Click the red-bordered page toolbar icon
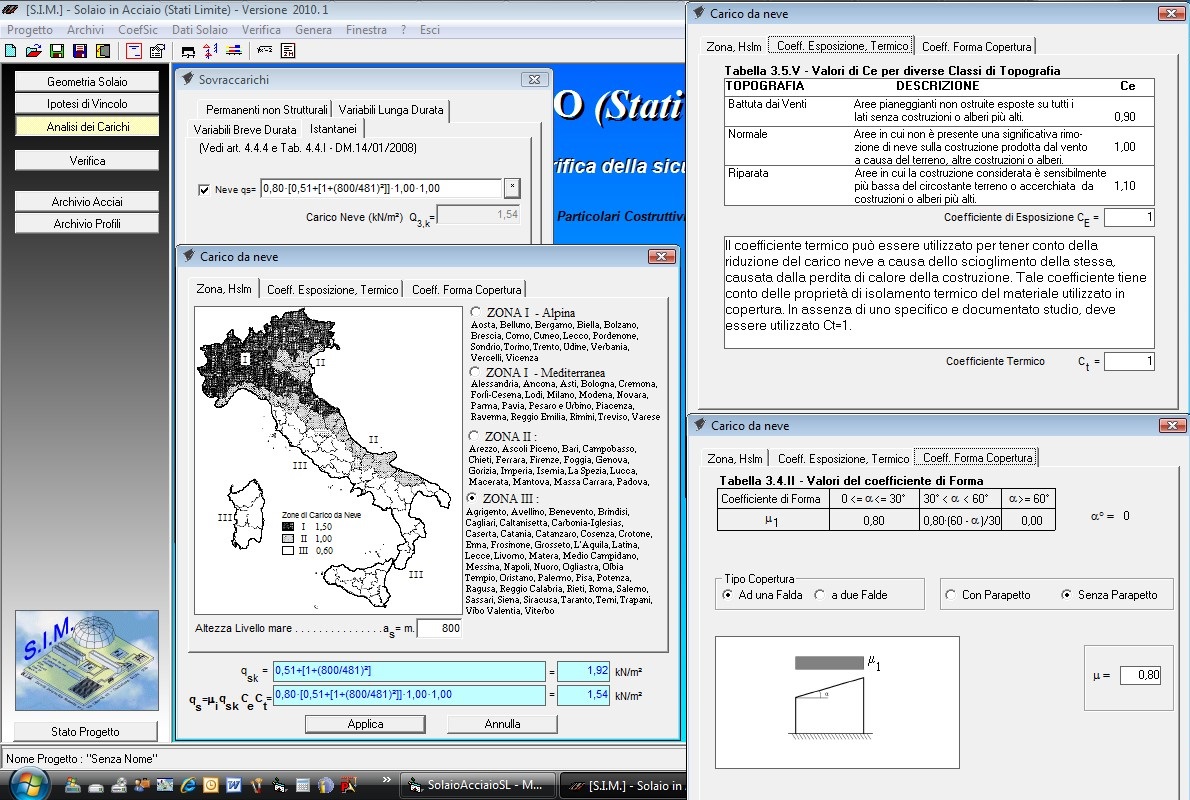This screenshot has height=800, width=1190. (x=134, y=51)
